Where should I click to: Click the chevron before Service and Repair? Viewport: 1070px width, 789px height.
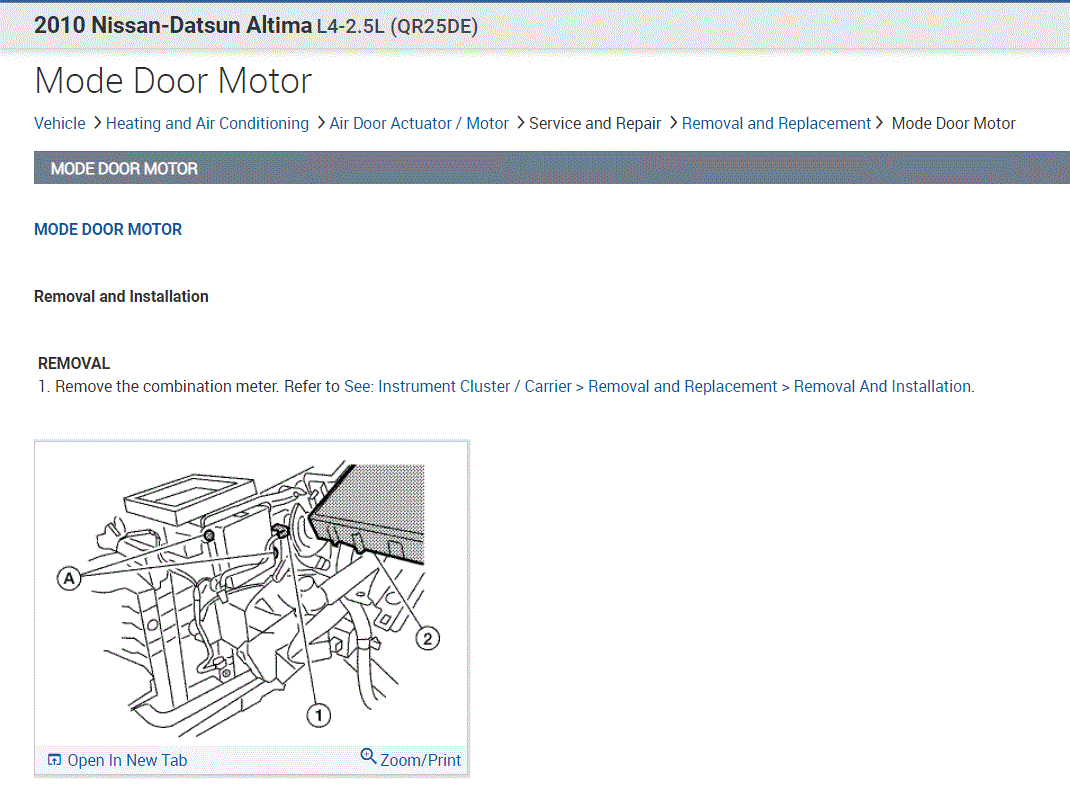(520, 123)
